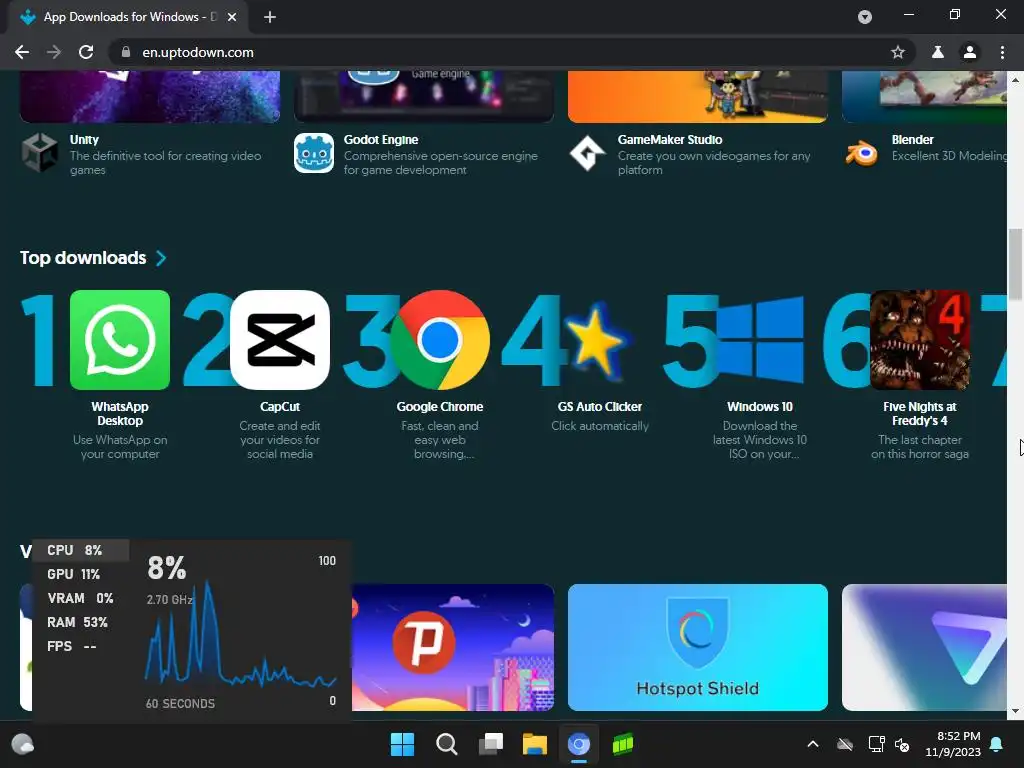Select the FPS row in the performance widget
The height and width of the screenshot is (768, 1024).
coord(80,647)
